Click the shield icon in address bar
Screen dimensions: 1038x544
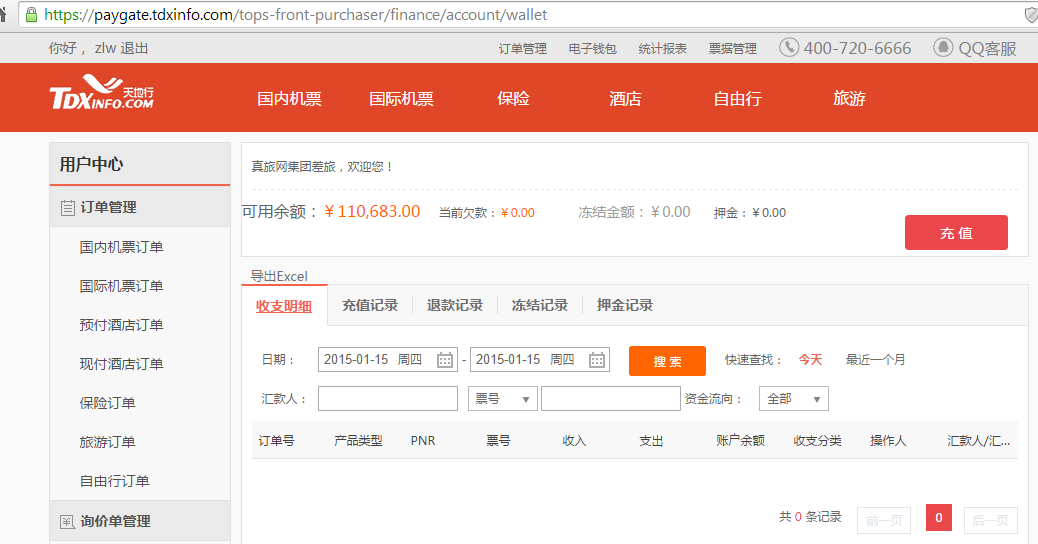(1031, 15)
